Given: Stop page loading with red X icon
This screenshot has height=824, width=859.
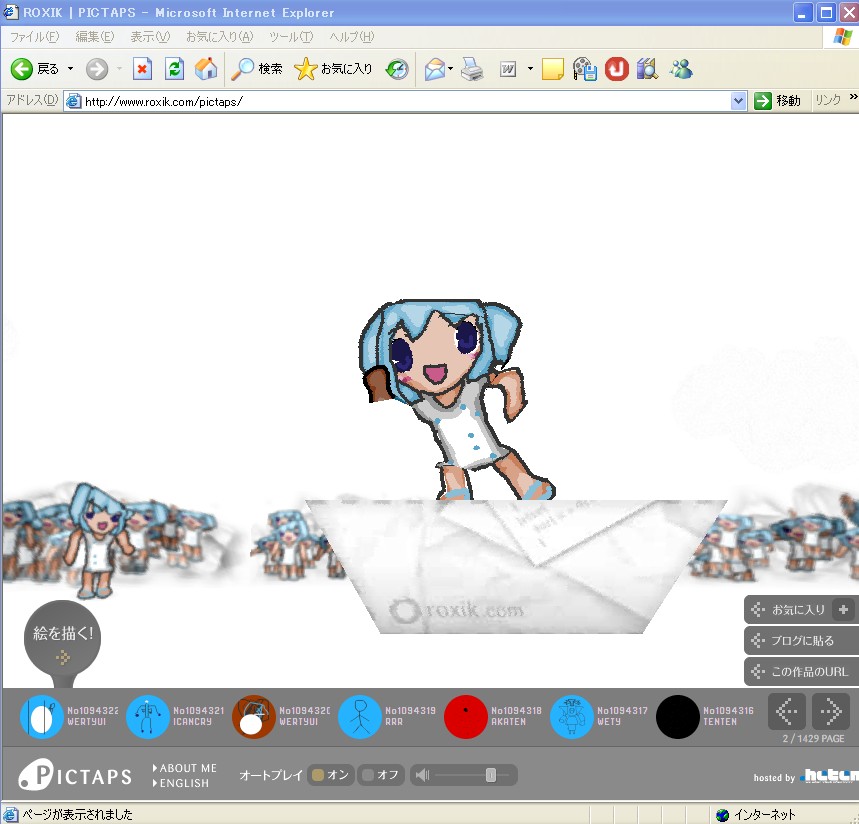Looking at the screenshot, I should [142, 69].
